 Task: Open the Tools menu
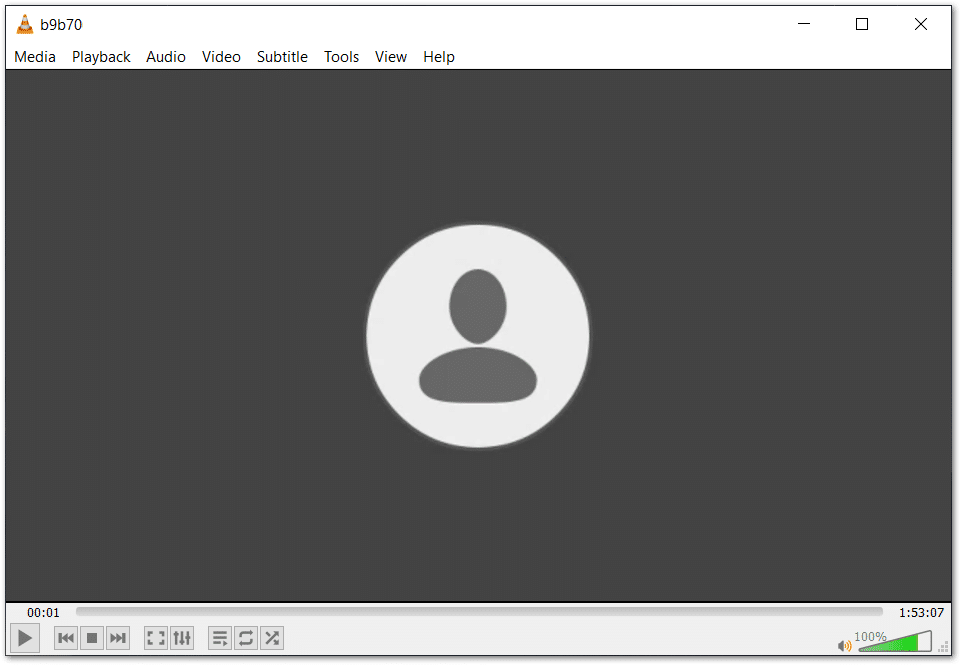341,57
